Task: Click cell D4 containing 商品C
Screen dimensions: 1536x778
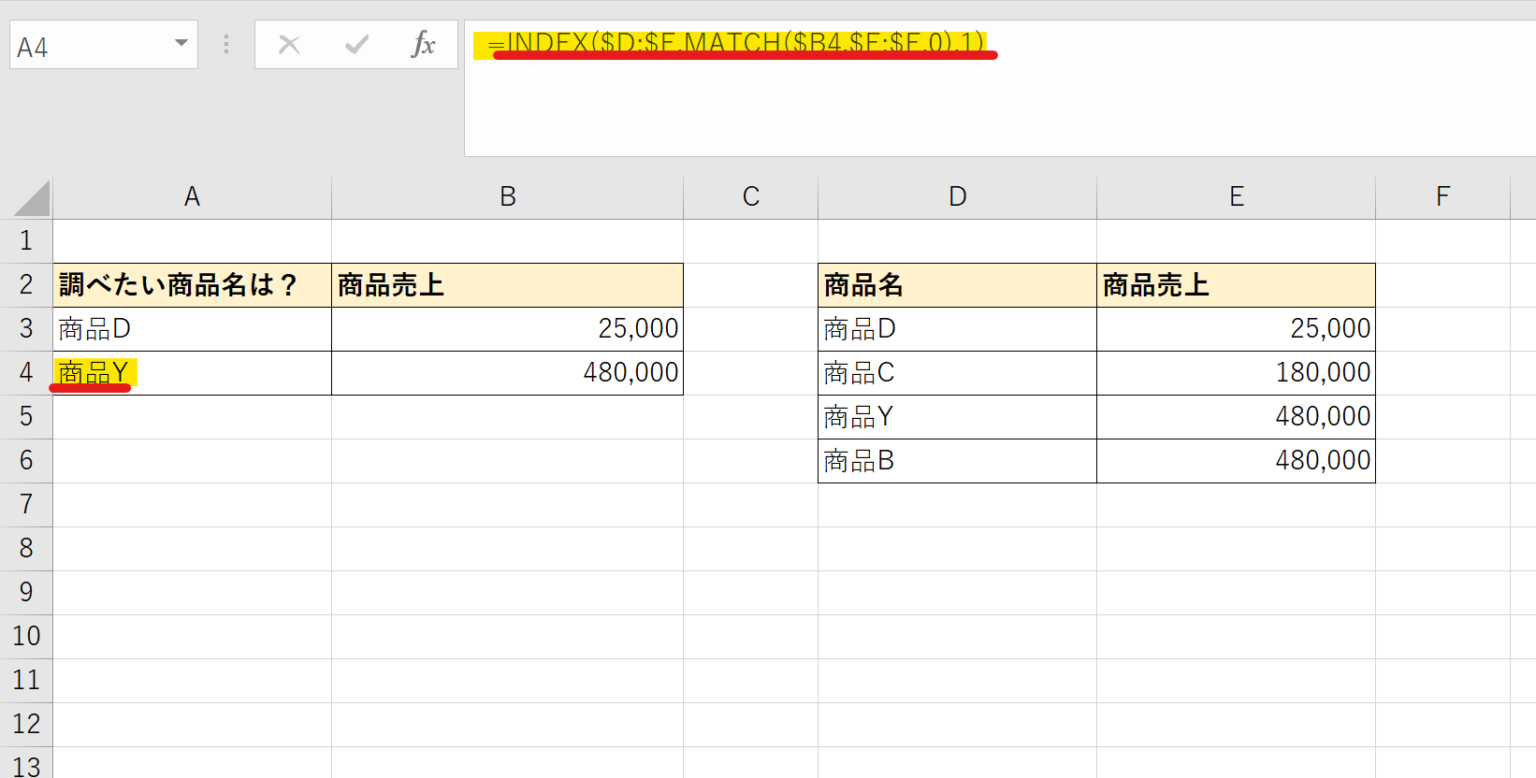Action: point(957,373)
